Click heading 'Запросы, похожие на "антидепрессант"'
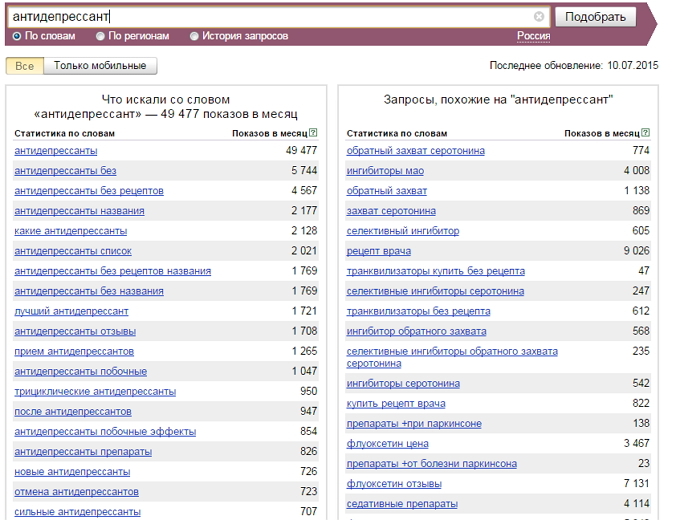The image size is (680, 520). coord(498,100)
